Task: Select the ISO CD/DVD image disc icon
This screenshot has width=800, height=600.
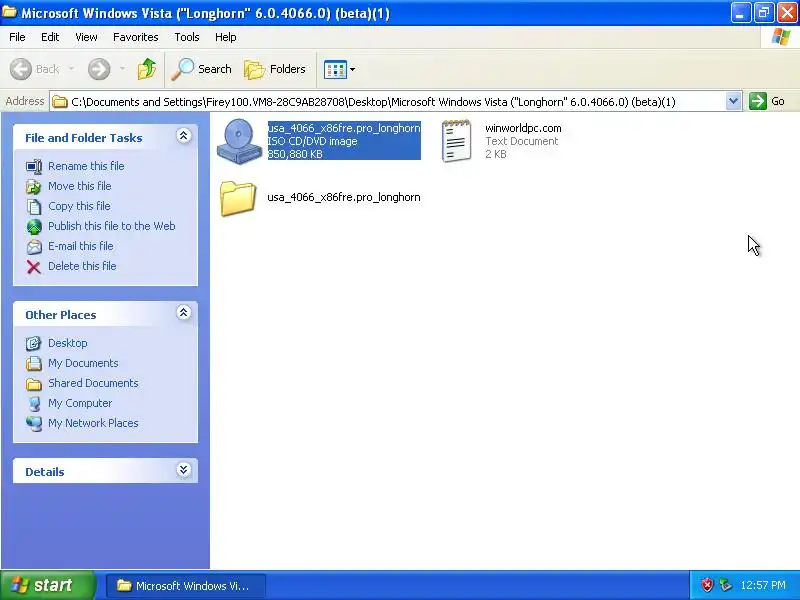Action: tap(239, 141)
